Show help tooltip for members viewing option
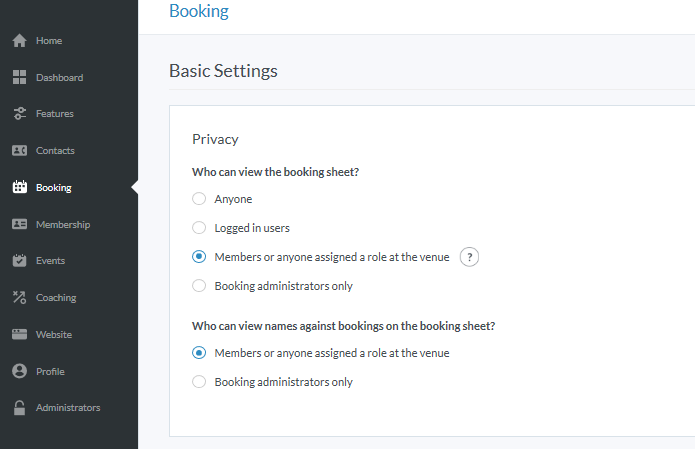Screen dimensions: 695x449 coord(469,257)
